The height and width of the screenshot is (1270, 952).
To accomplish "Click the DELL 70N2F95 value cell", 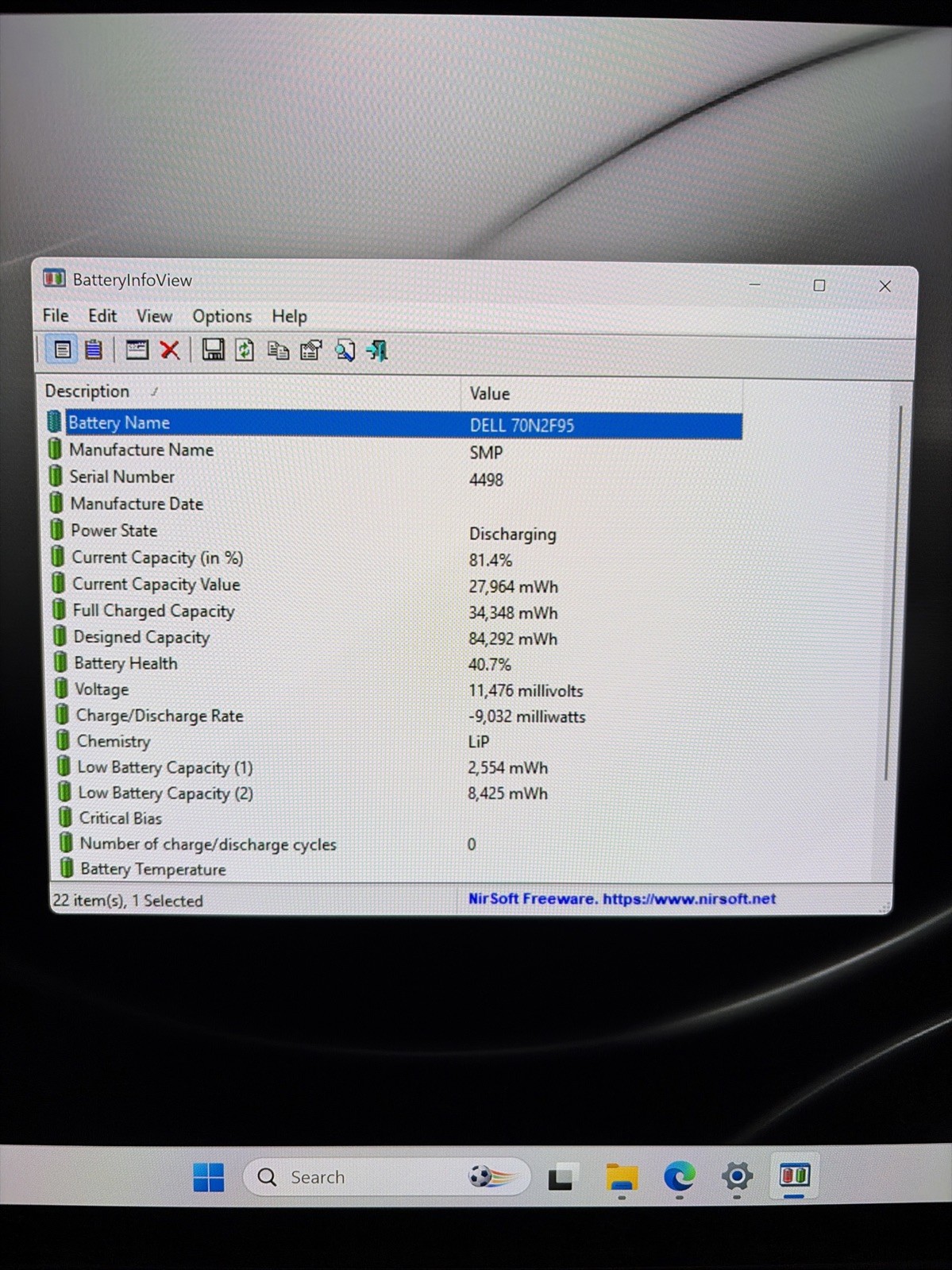I will [x=522, y=425].
